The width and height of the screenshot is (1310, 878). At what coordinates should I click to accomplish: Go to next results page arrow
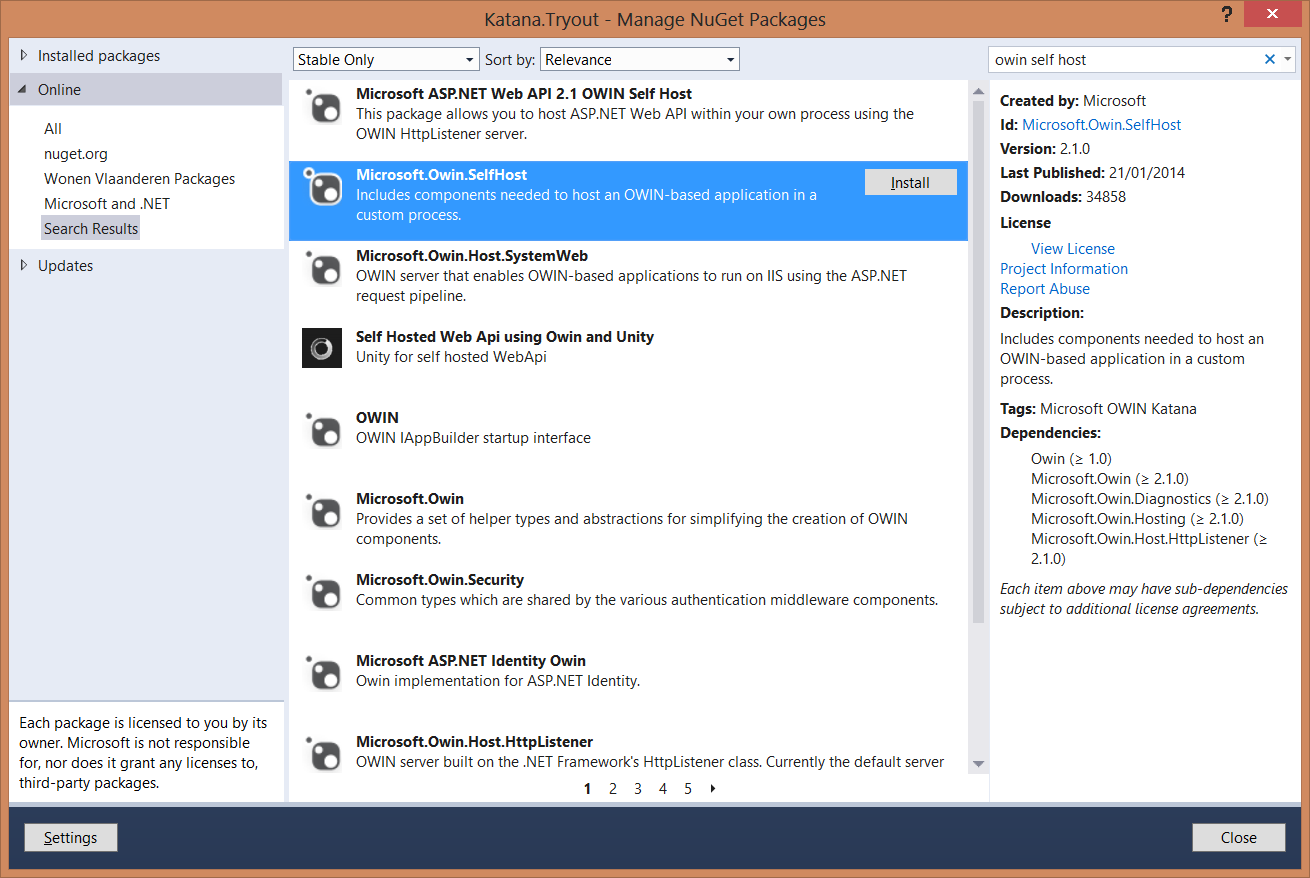pyautogui.click(x=713, y=788)
